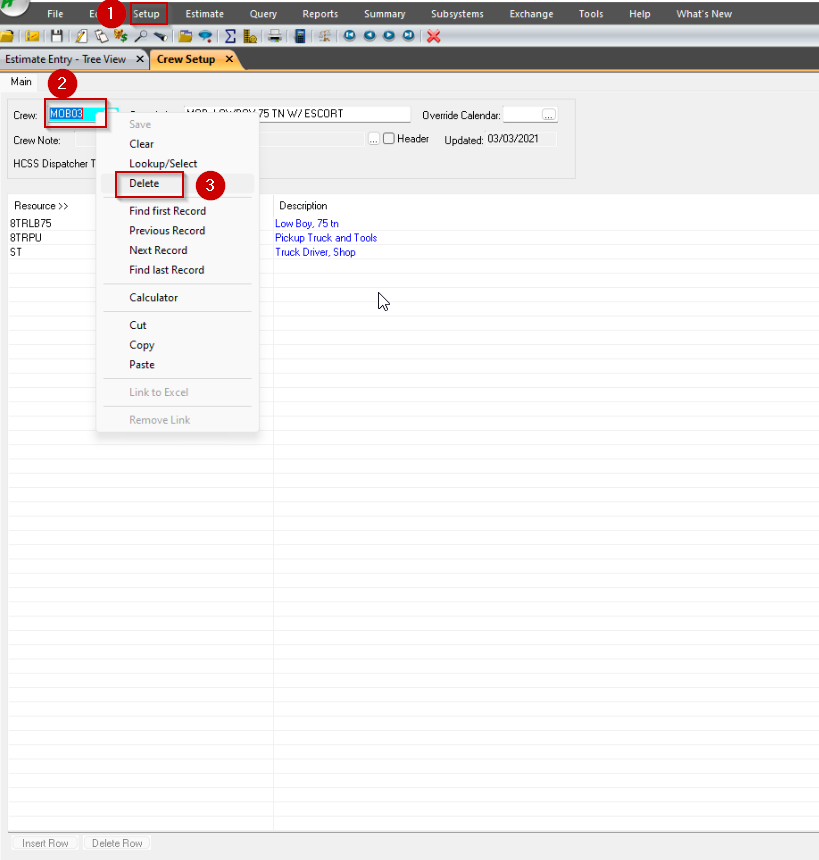Open the Help menu
Image resolution: width=819 pixels, height=860 pixels.
640,14
